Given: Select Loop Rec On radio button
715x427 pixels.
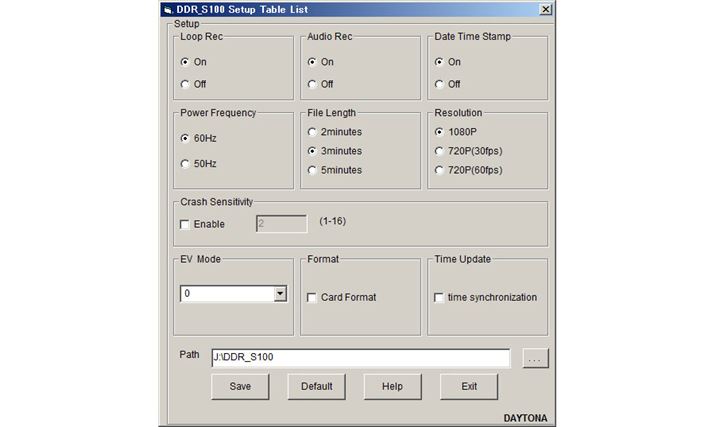Looking at the screenshot, I should click(185, 62).
